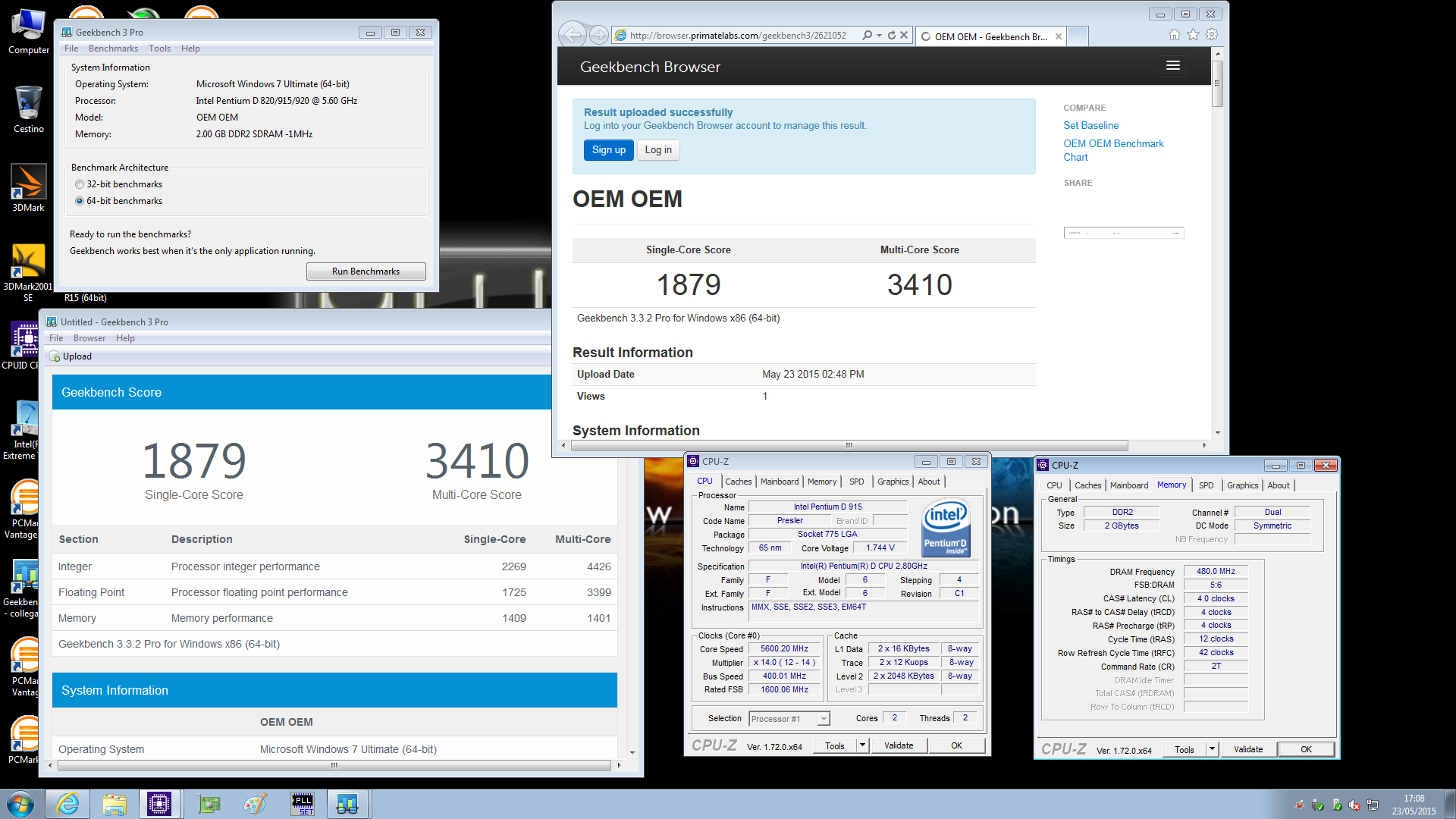Click the Tools button in right CPU-Z
The width and height of the screenshot is (1456, 819).
click(x=1184, y=749)
